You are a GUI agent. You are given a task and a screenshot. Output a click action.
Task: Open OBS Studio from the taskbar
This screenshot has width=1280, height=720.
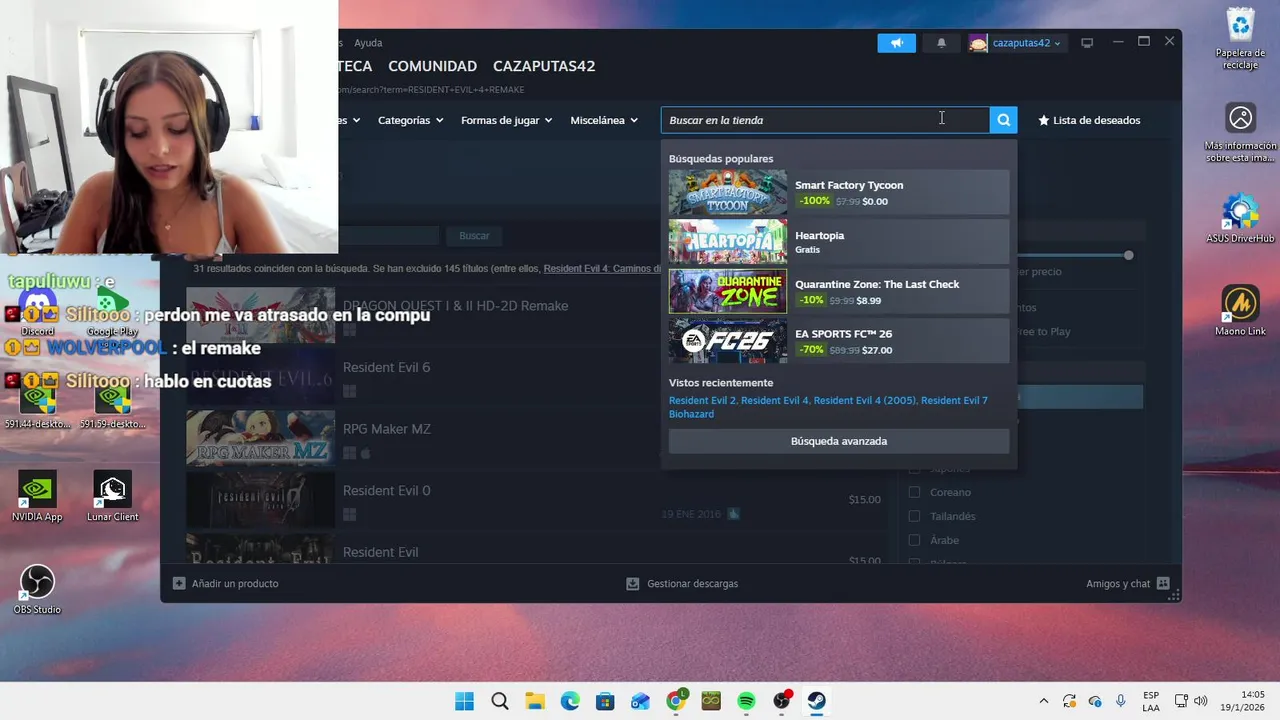coord(782,701)
